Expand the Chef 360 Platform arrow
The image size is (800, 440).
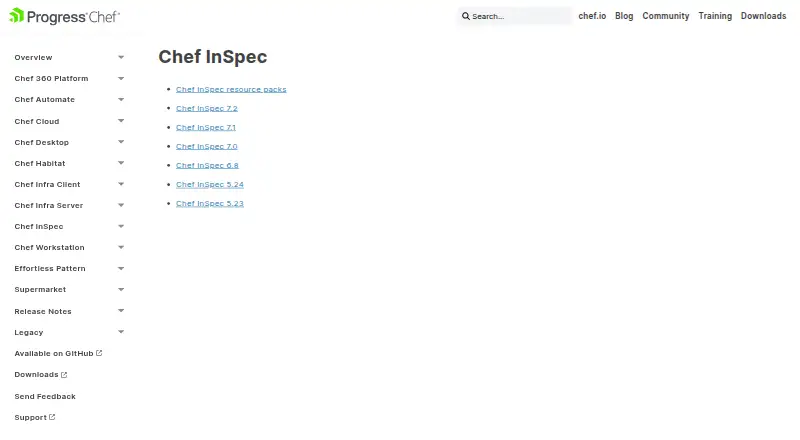pos(121,78)
